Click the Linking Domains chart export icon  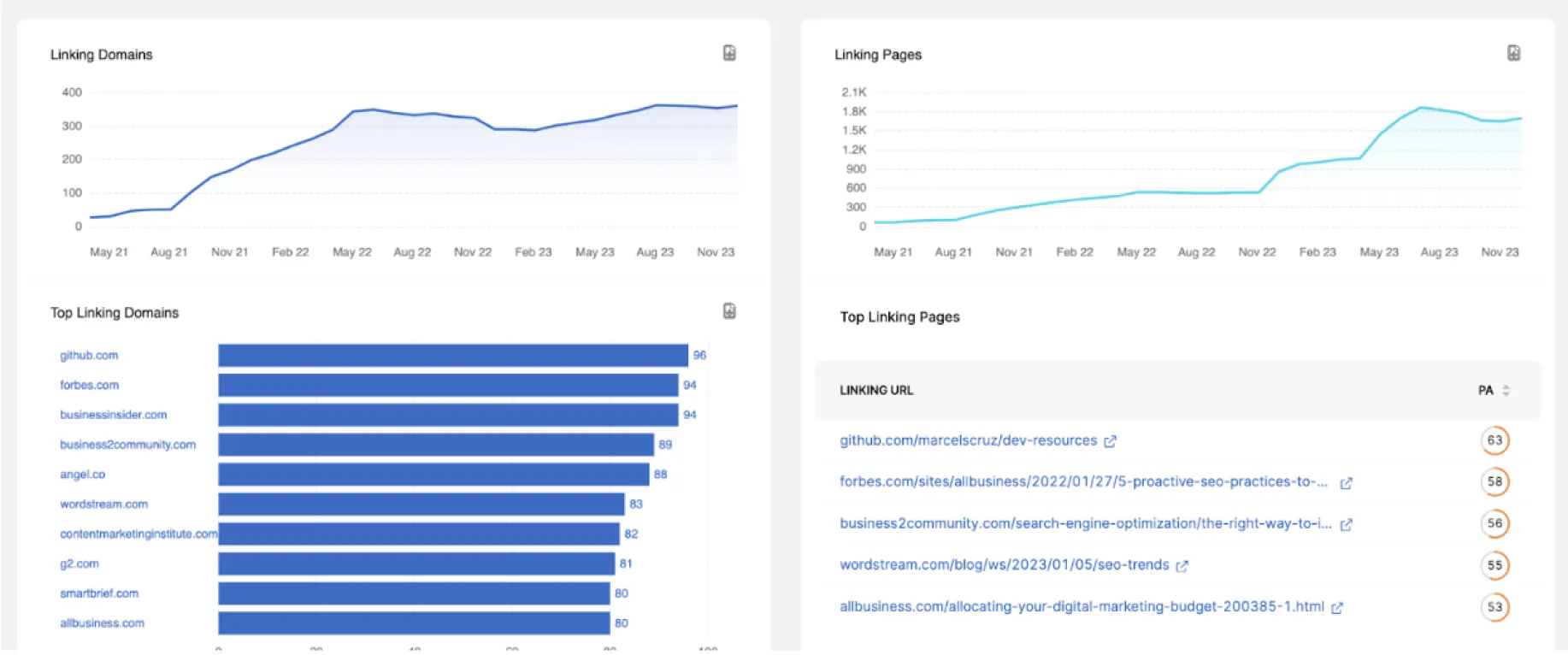[728, 53]
